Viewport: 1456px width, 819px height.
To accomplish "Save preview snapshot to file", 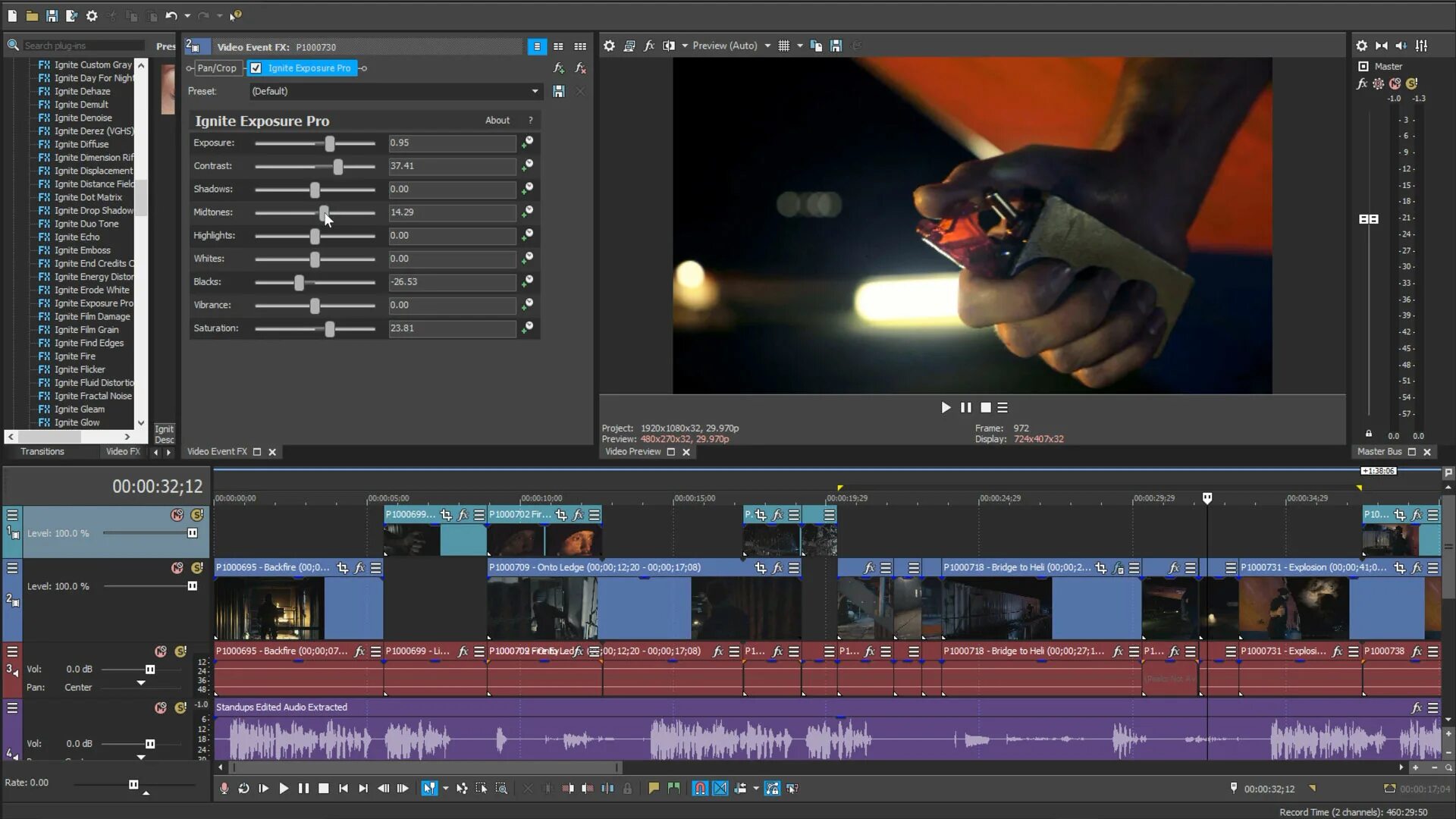I will [x=836, y=45].
